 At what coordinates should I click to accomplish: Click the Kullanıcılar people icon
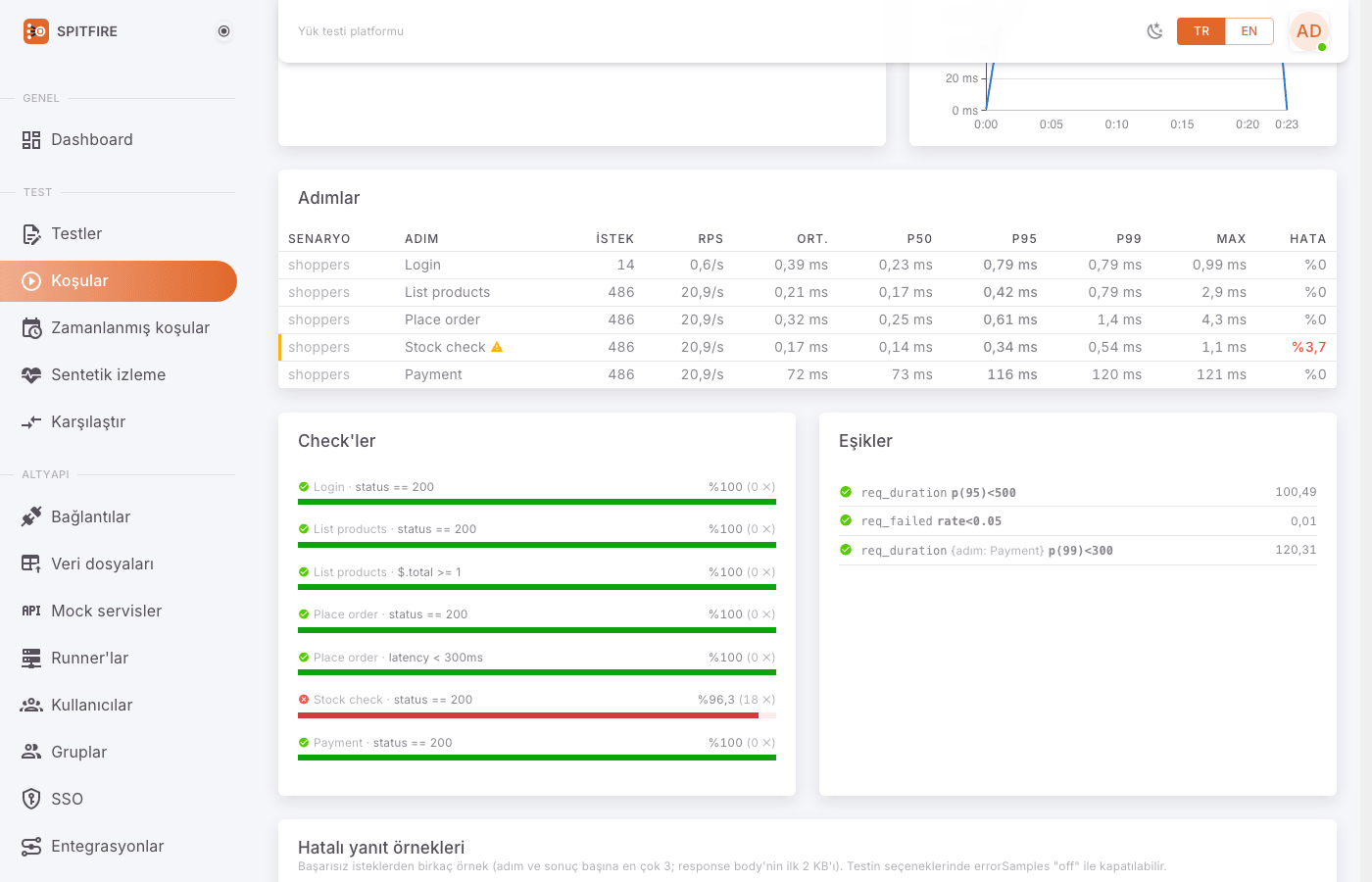point(31,705)
